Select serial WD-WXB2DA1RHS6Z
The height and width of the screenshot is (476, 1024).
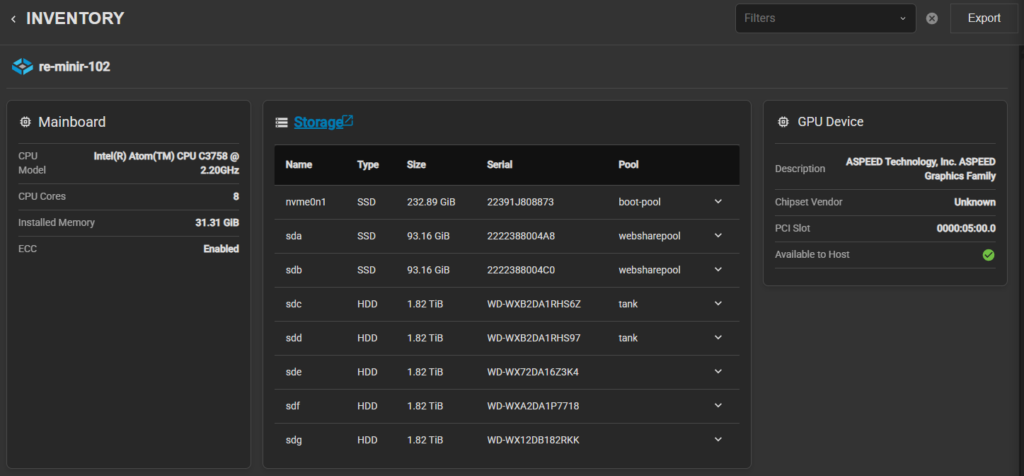534,304
